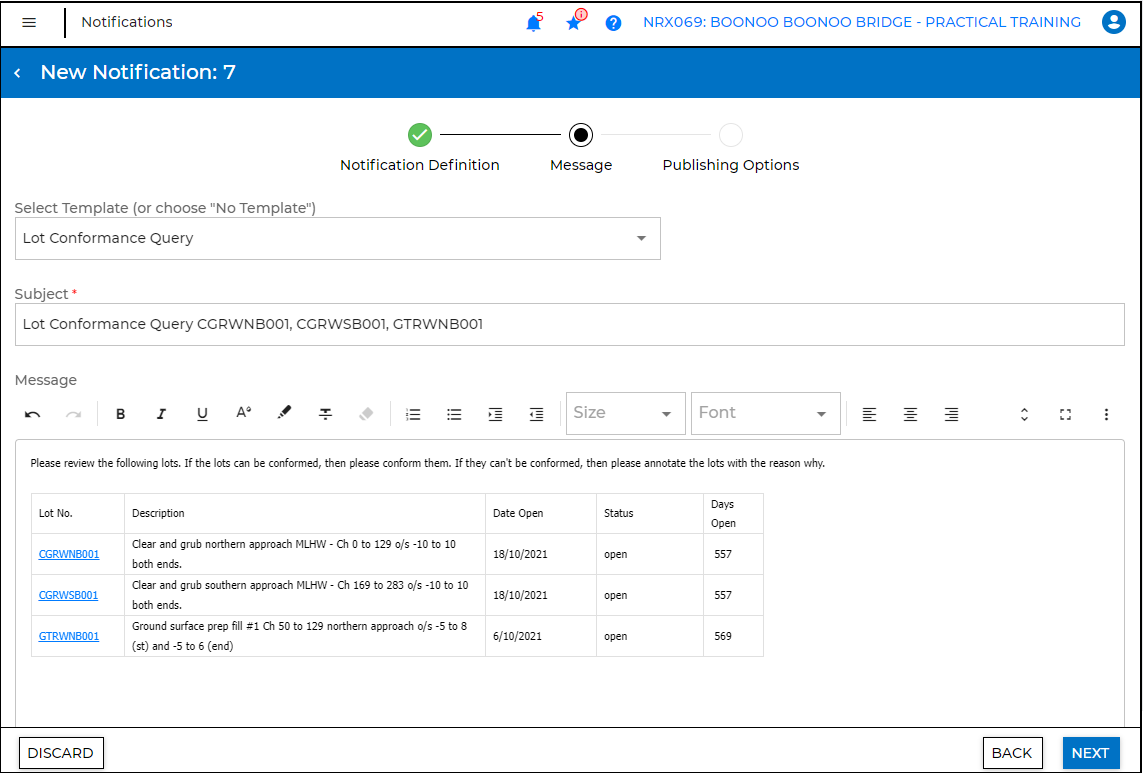Screen dimensions: 1143x773
Task: Click the Notifications page title
Action: [127, 23]
